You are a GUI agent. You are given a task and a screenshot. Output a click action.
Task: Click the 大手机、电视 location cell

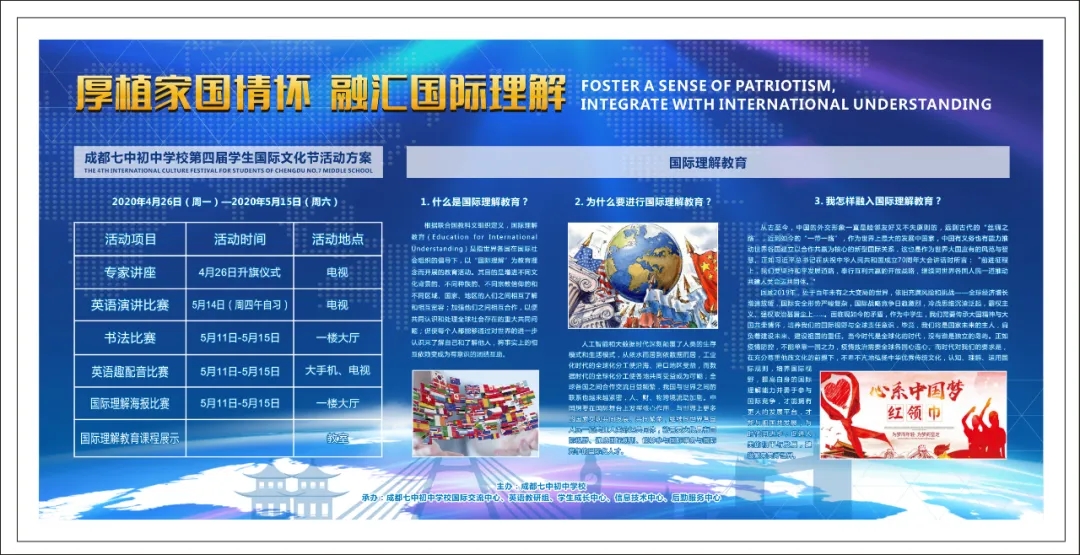(337, 371)
